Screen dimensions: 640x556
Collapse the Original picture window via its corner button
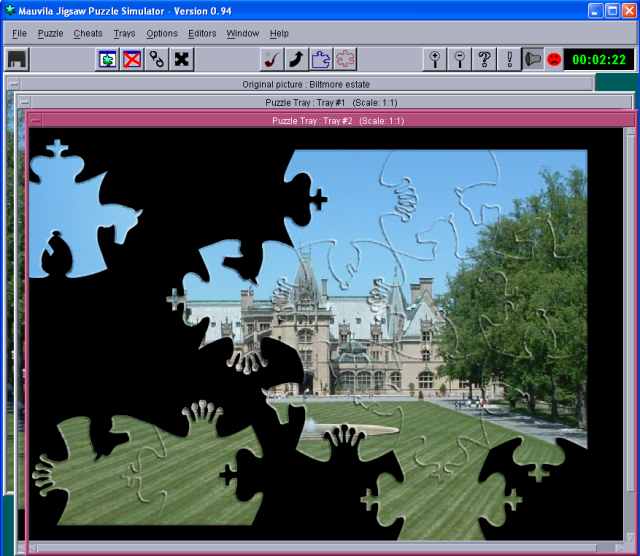pos(13,85)
